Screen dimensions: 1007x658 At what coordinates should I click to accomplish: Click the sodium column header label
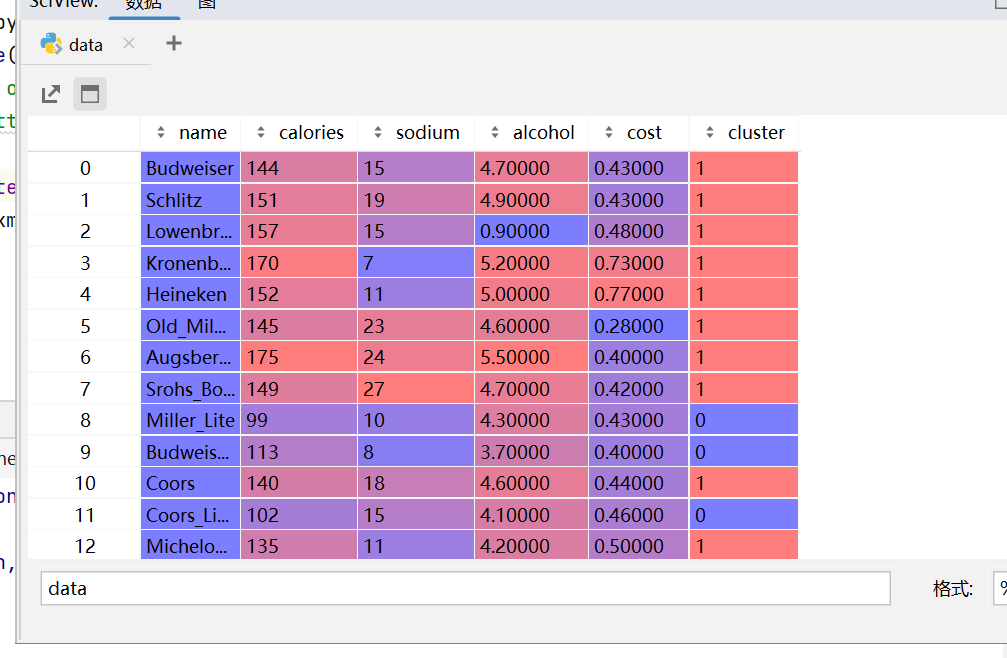coord(428,133)
